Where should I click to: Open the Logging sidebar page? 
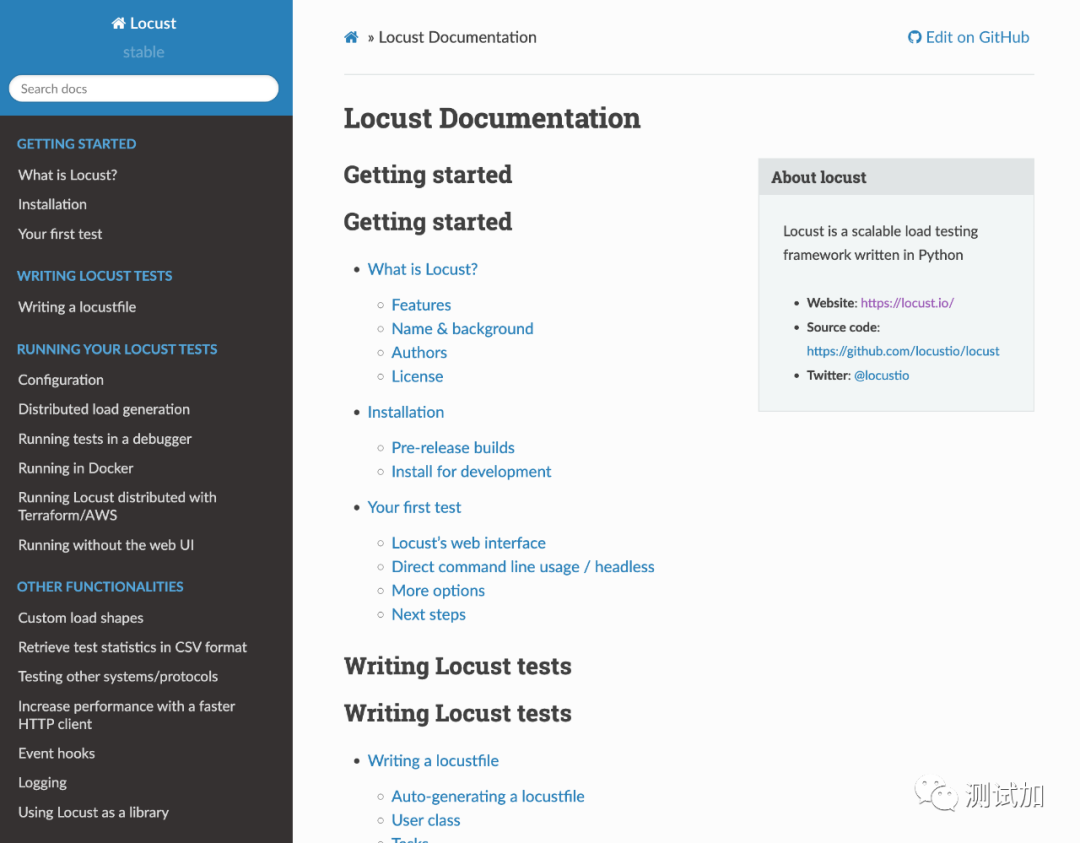click(x=43, y=783)
